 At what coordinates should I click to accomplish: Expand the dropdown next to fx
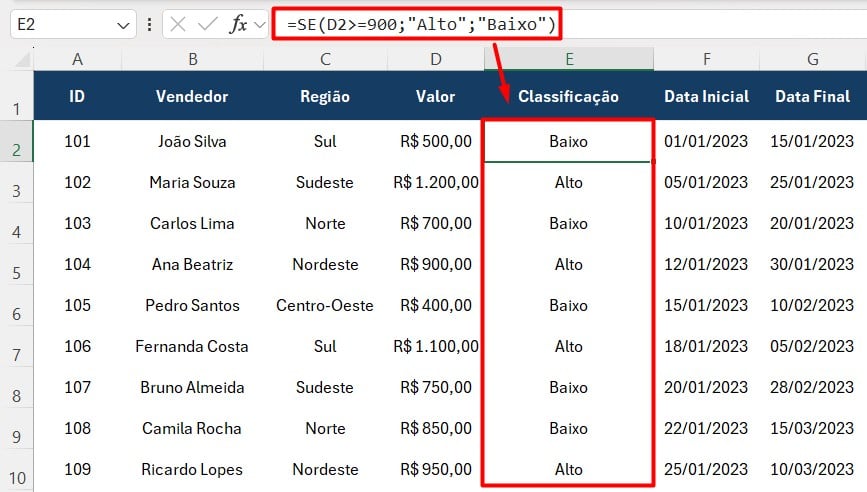pos(260,25)
